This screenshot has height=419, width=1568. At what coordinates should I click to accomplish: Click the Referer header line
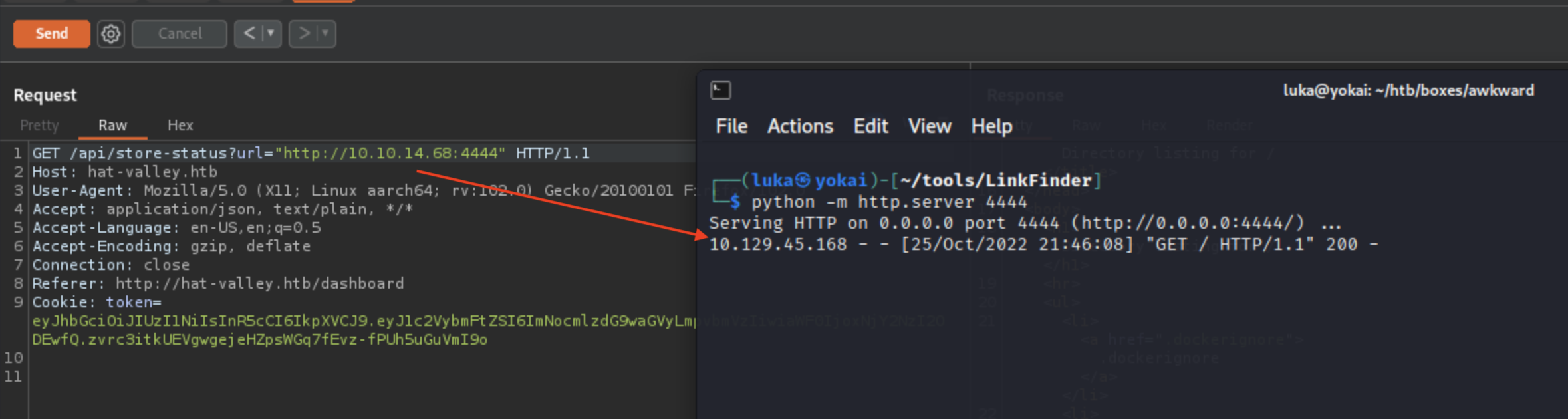pyautogui.click(x=218, y=283)
